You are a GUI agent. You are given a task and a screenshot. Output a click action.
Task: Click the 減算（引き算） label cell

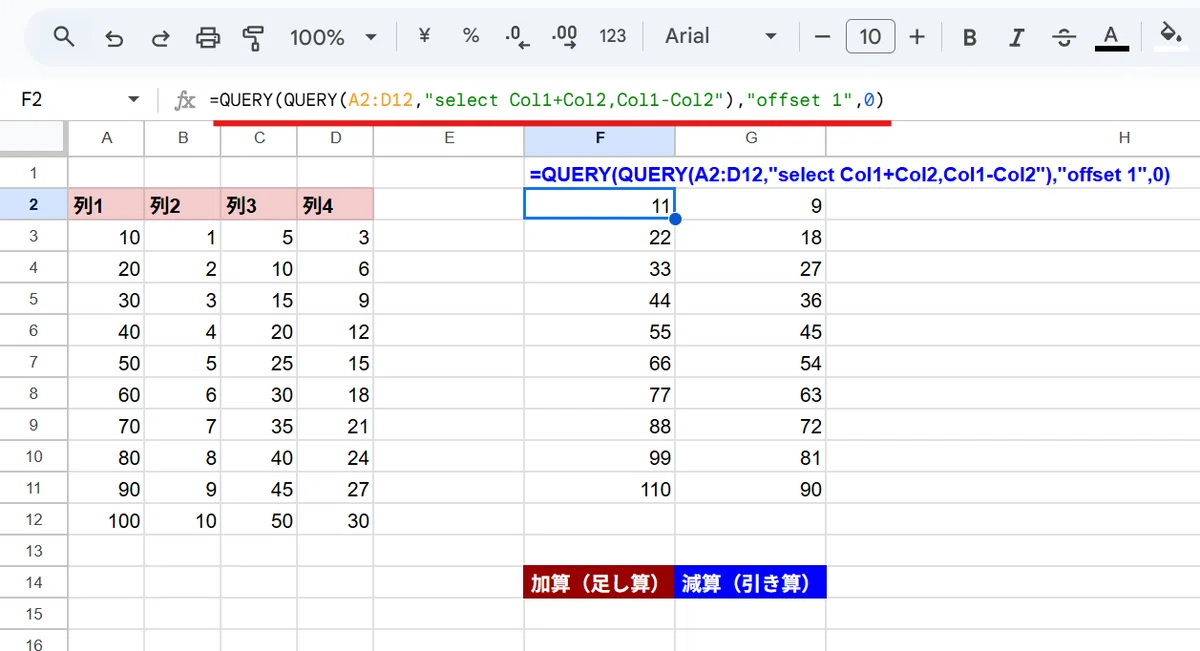(x=751, y=583)
